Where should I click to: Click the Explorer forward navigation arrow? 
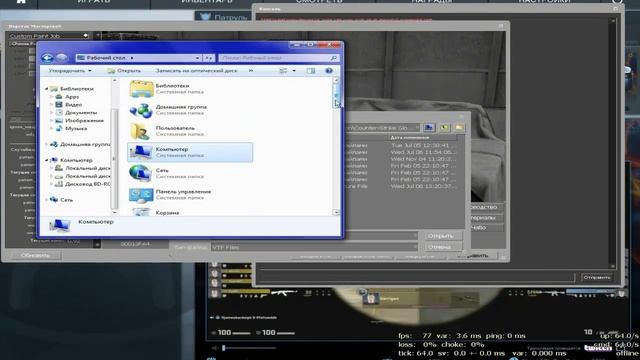pos(62,58)
